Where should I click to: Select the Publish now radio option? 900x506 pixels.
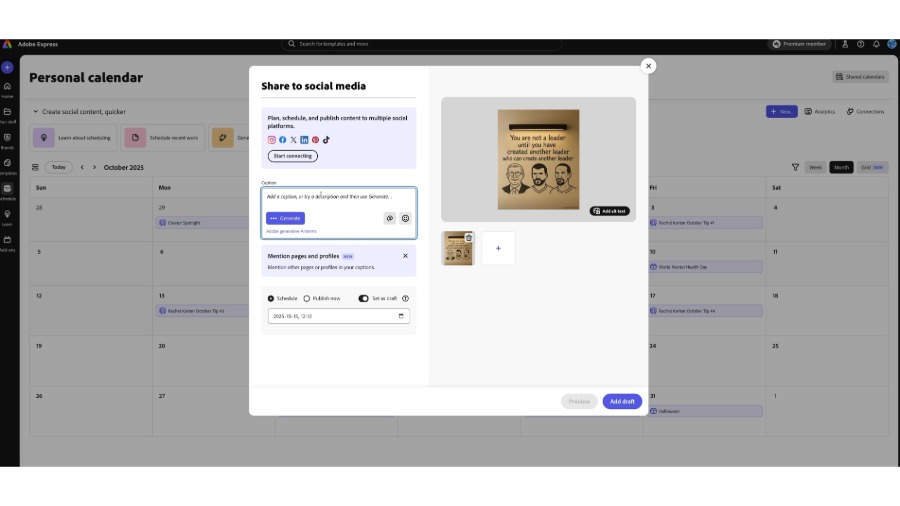[x=307, y=298]
